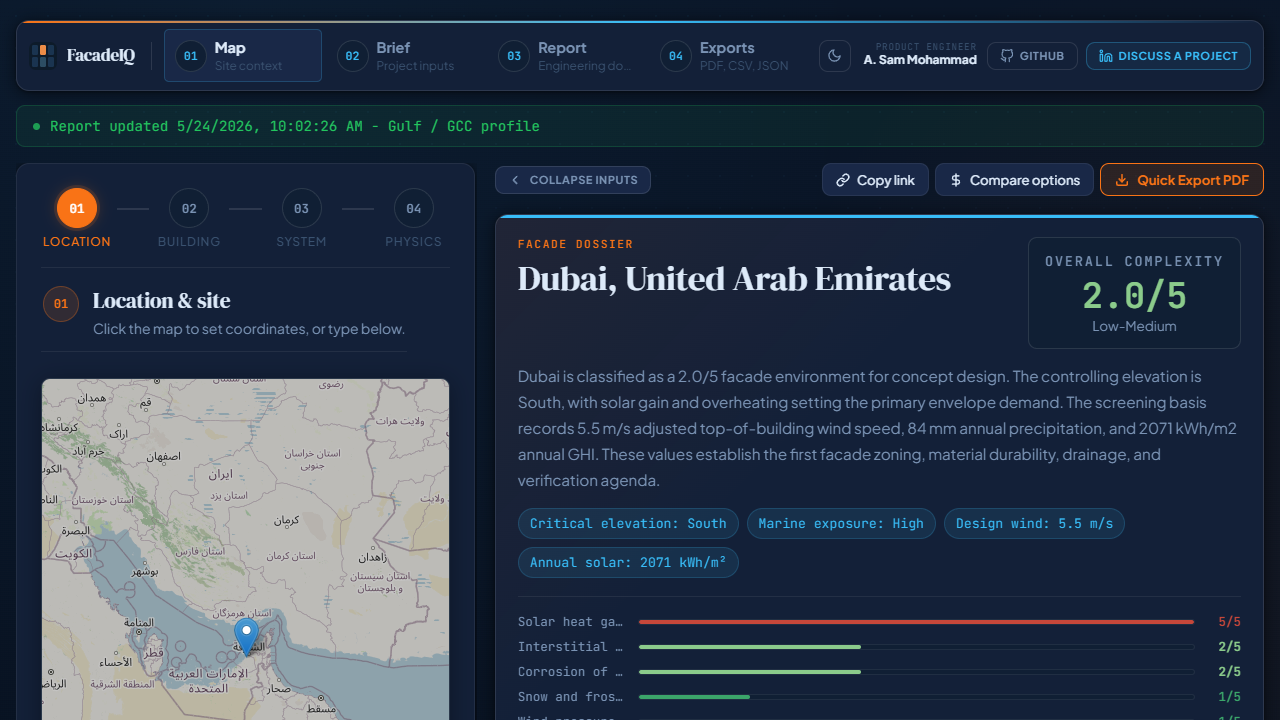
Task: Click the blue map location pin
Action: tap(246, 637)
